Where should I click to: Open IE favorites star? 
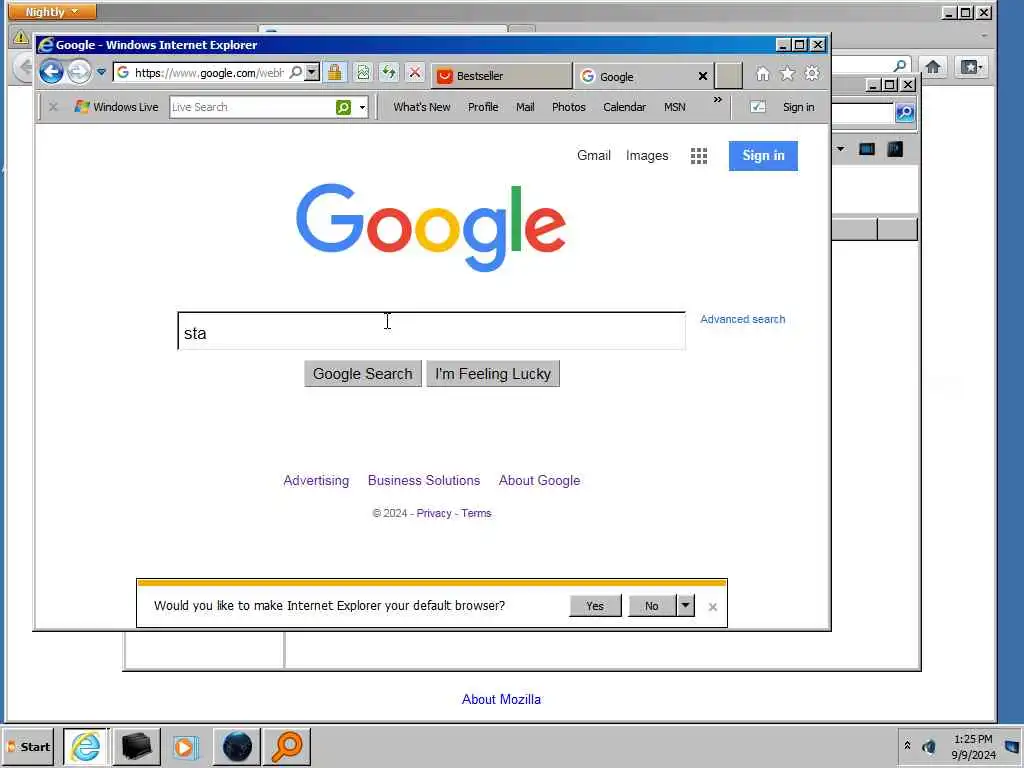coord(788,74)
